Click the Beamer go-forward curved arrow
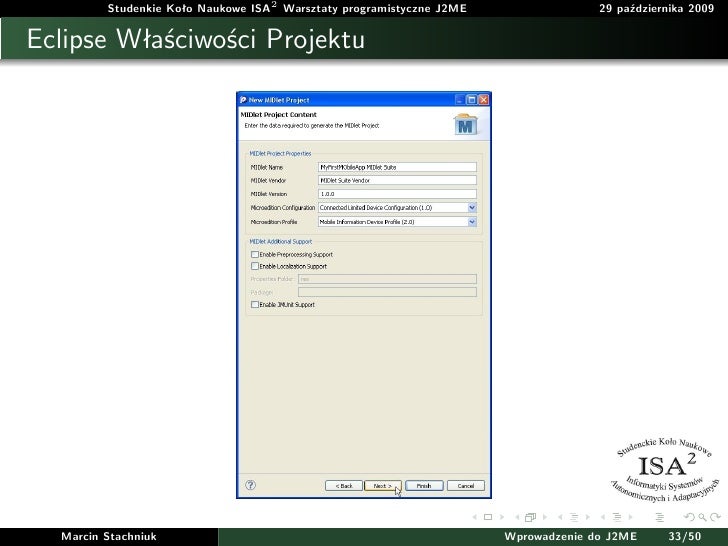Image resolution: width=728 pixels, height=546 pixels. (x=715, y=517)
